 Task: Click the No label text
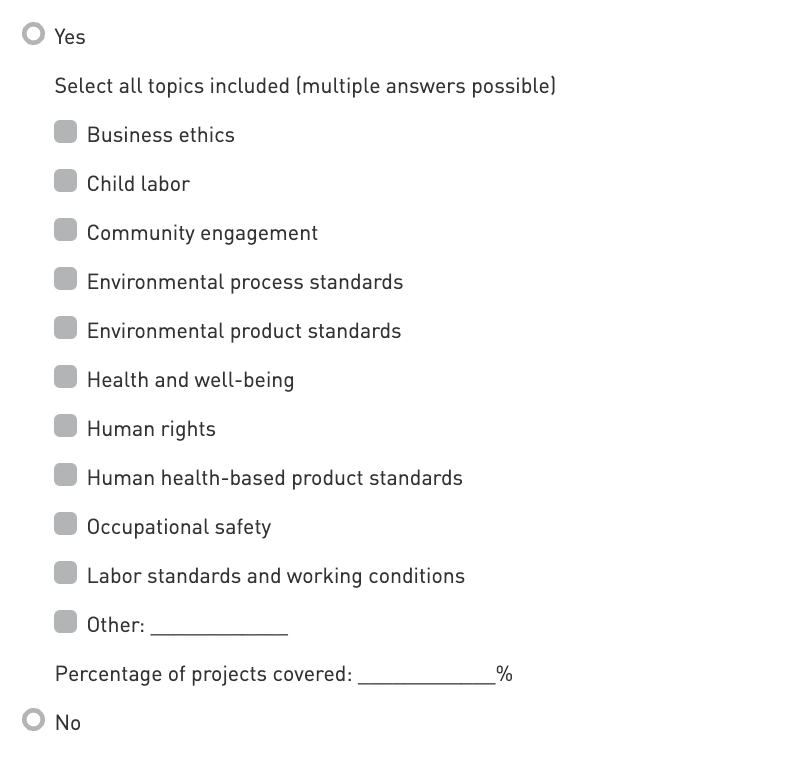tap(68, 722)
